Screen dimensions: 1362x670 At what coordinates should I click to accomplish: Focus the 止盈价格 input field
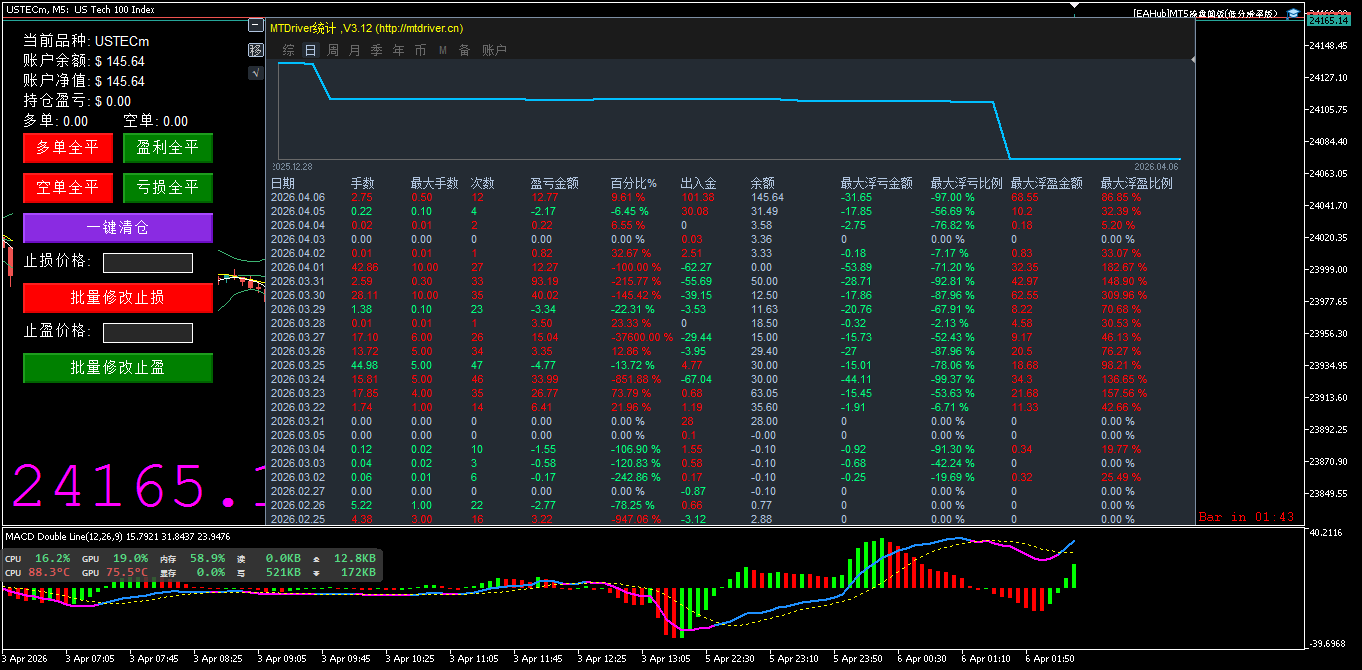pyautogui.click(x=148, y=333)
